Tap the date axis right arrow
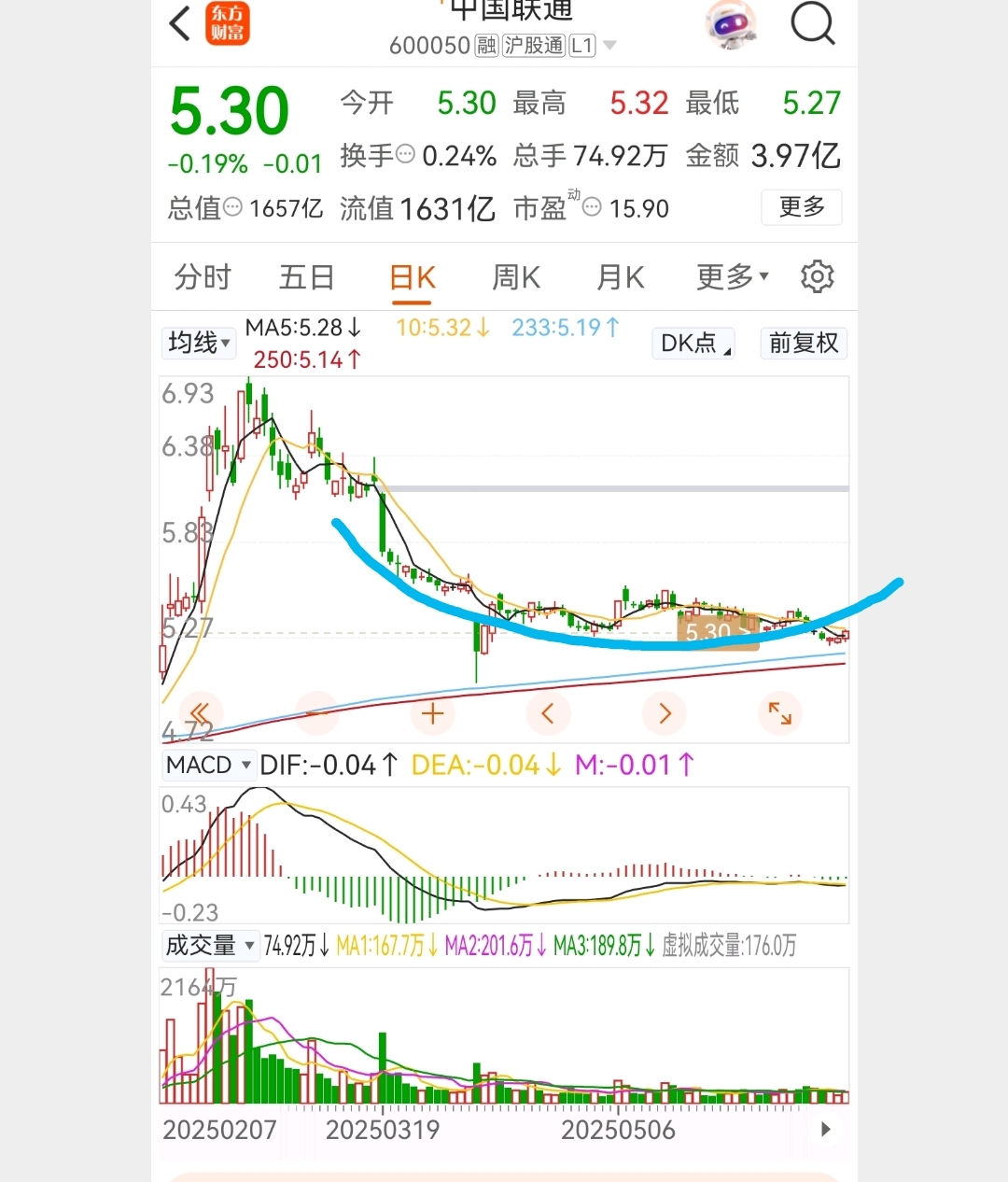The height and width of the screenshot is (1182, 1008). coord(825,1129)
